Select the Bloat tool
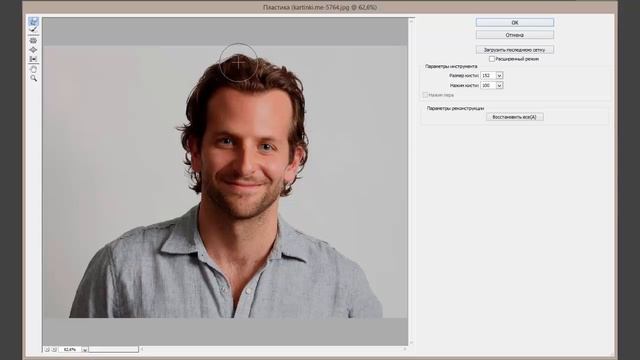640x360 pixels. pos(33,50)
